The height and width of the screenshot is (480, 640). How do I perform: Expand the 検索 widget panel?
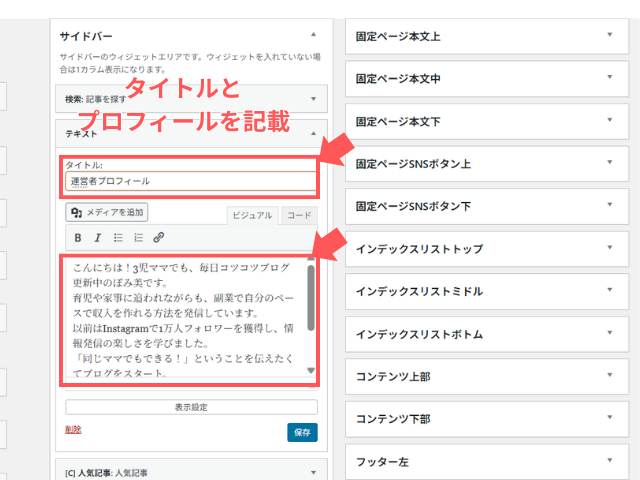[313, 98]
